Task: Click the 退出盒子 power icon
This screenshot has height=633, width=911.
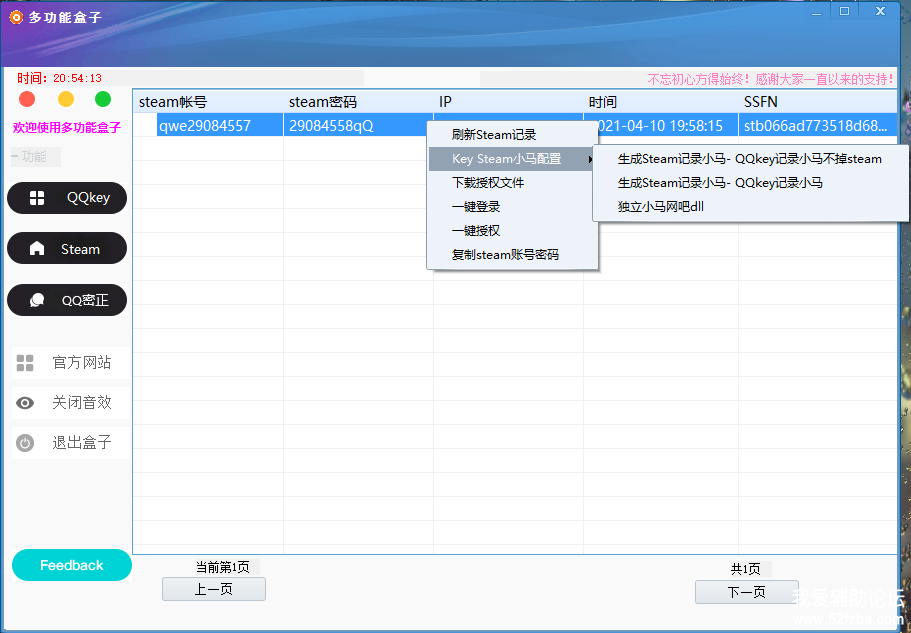Action: point(25,443)
